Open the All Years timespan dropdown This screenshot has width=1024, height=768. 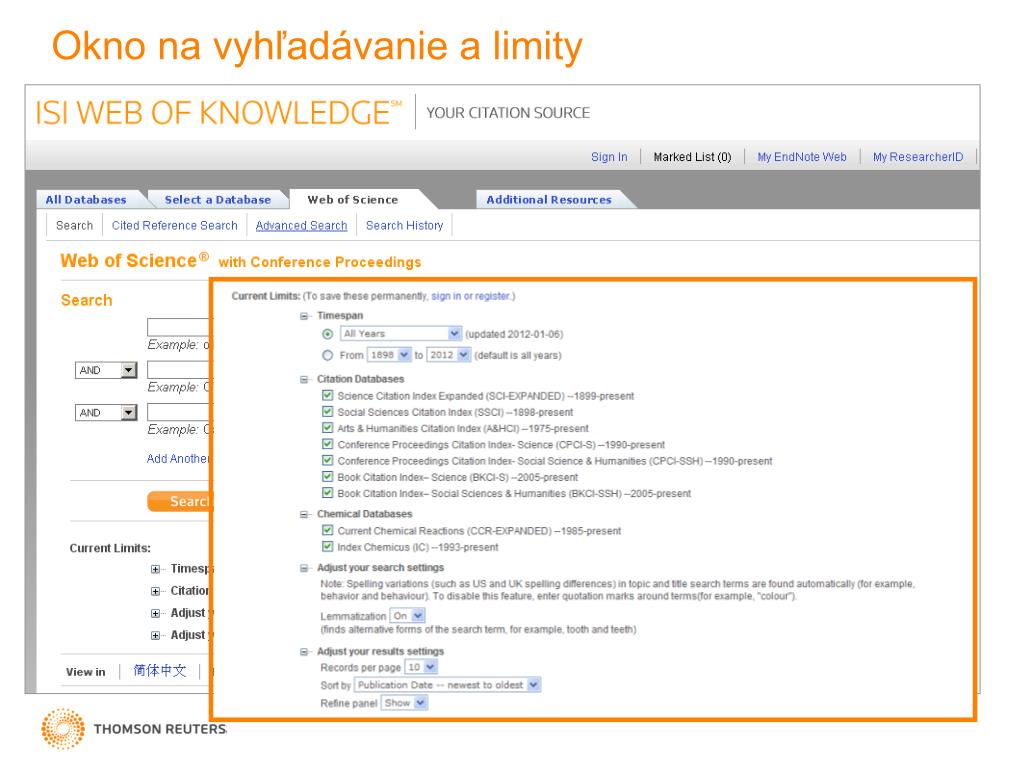(401, 334)
